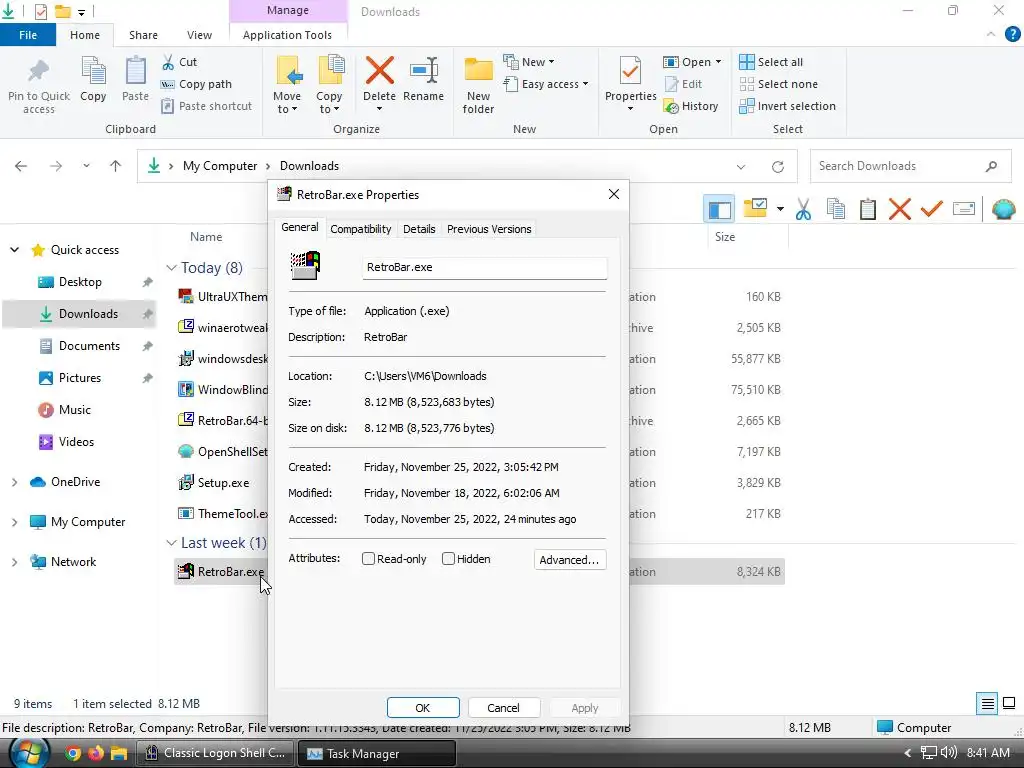Open the Details tab in Properties
Screen dimensions: 1024x768
pyautogui.click(x=419, y=229)
